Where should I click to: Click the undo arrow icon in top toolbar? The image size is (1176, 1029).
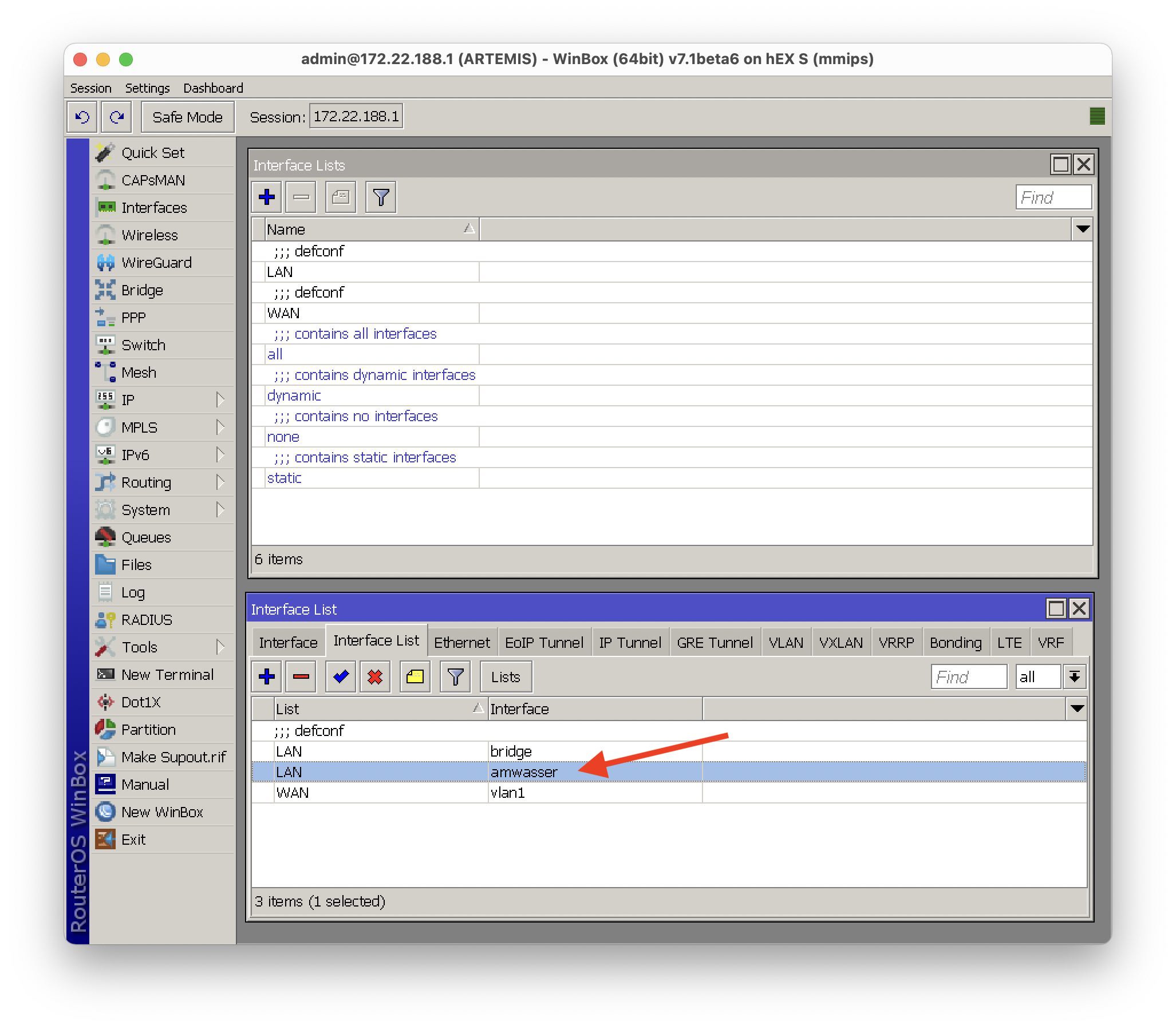[x=82, y=117]
